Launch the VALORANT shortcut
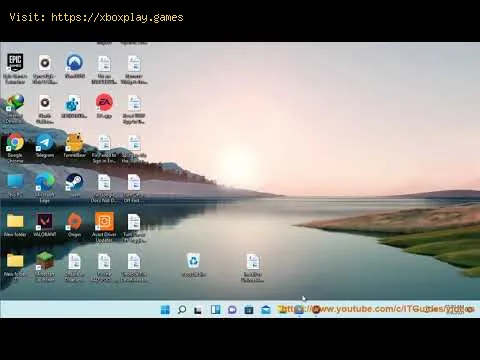 coord(45,221)
